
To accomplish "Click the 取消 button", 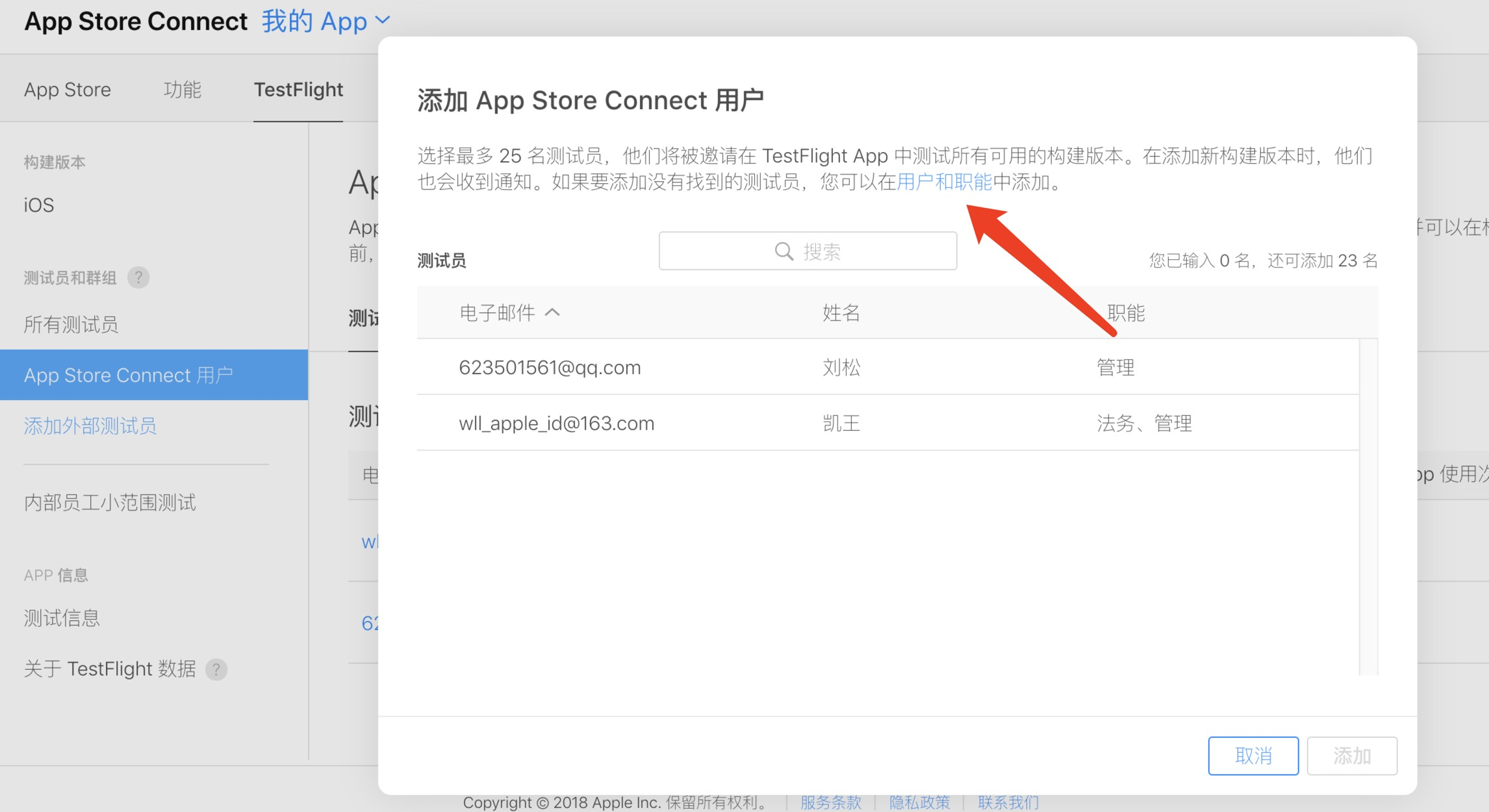I will [x=1253, y=755].
